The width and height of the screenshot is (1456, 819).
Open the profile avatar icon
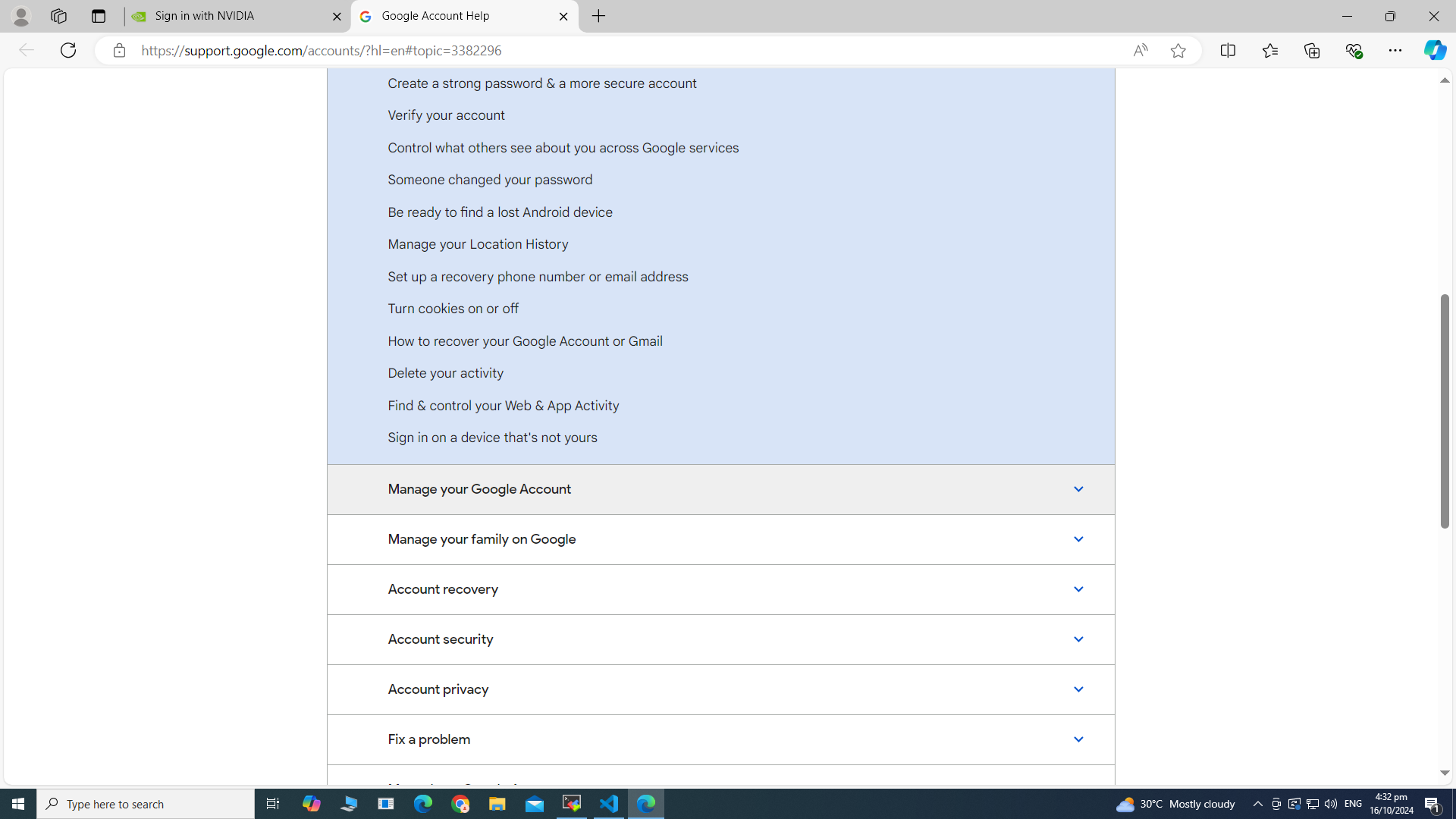point(20,16)
